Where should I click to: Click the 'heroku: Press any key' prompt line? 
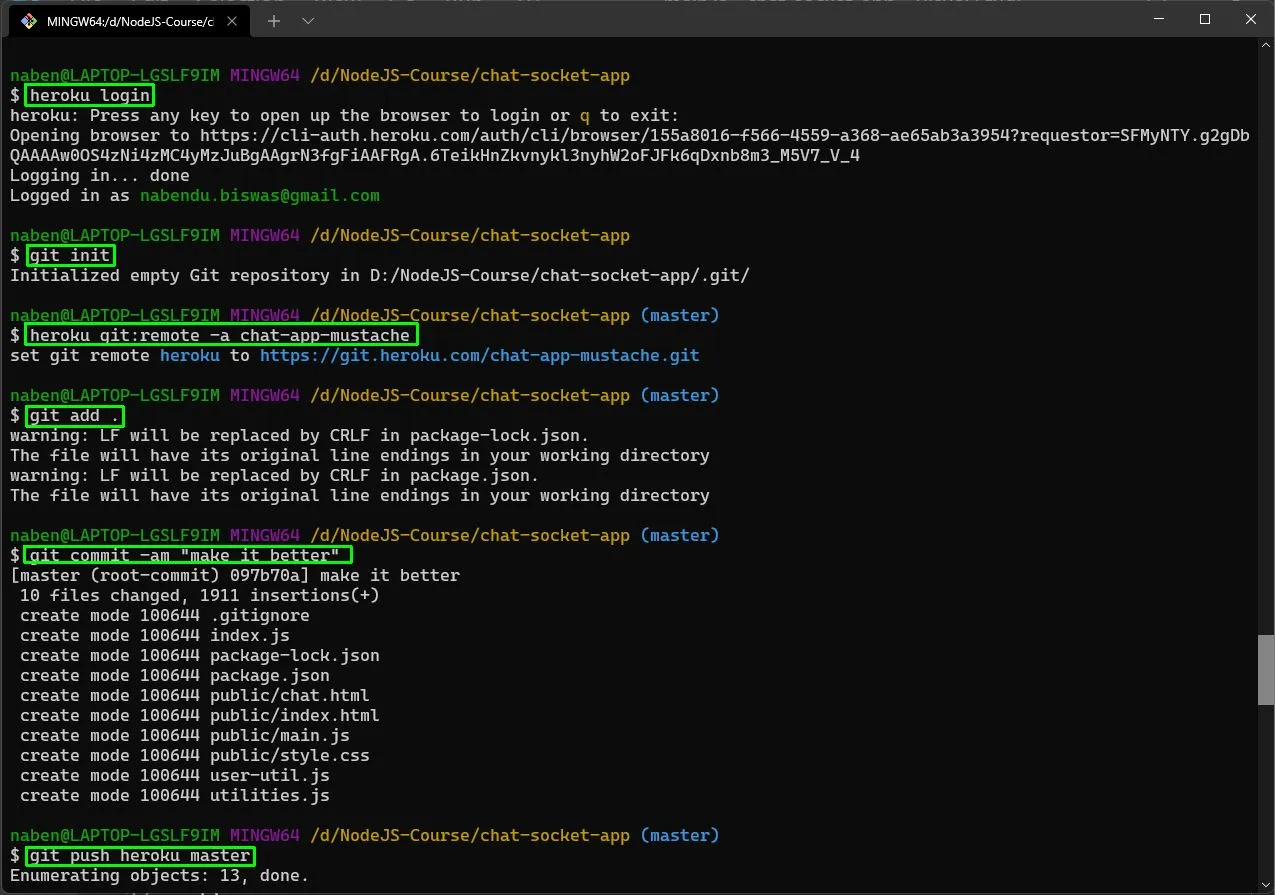(345, 116)
